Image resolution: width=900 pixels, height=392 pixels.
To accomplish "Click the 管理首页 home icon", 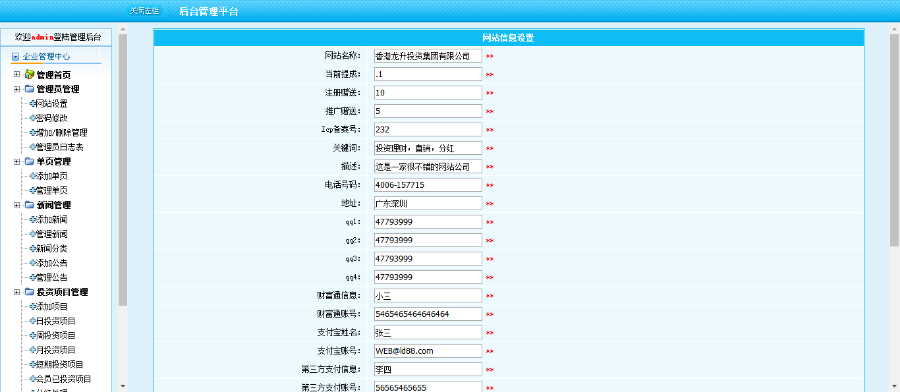I will click(29, 75).
